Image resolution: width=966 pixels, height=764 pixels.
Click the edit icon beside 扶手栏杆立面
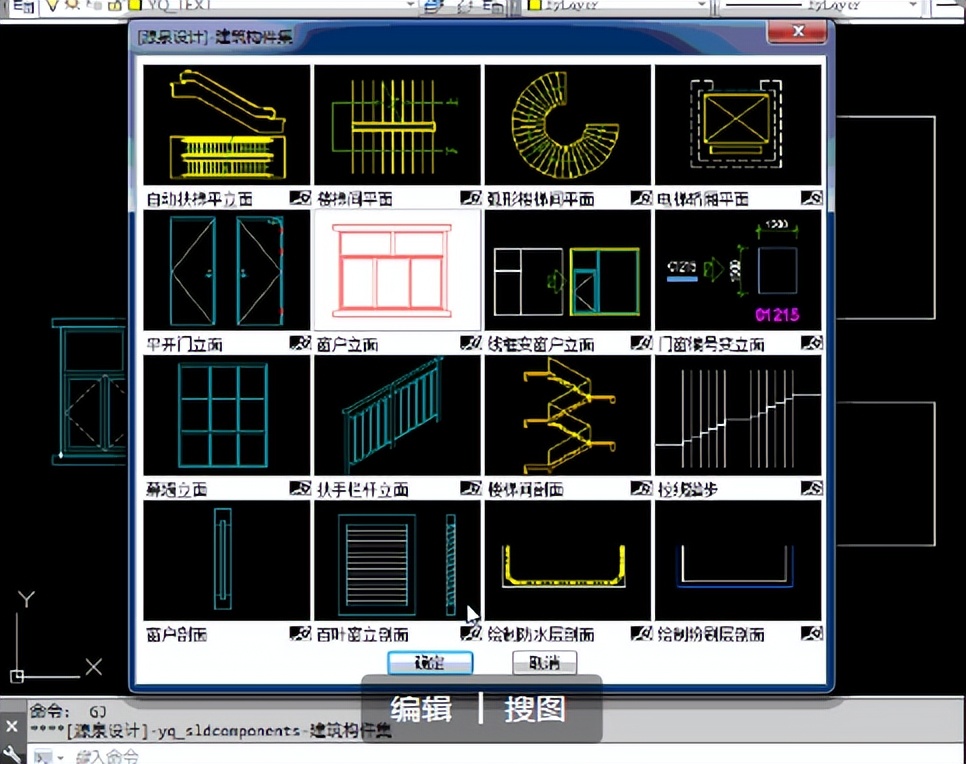pos(470,489)
